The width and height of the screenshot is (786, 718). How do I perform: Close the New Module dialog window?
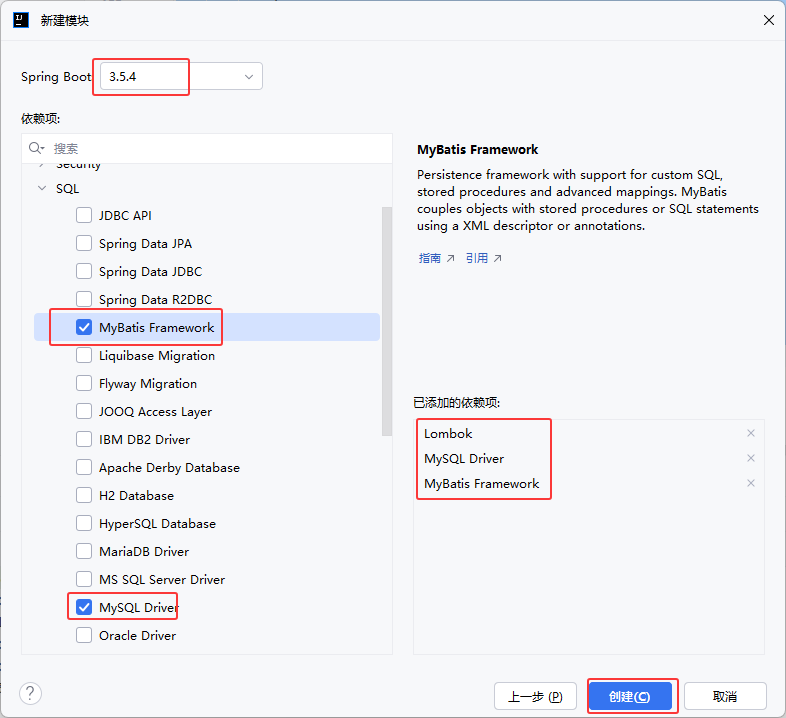point(768,19)
